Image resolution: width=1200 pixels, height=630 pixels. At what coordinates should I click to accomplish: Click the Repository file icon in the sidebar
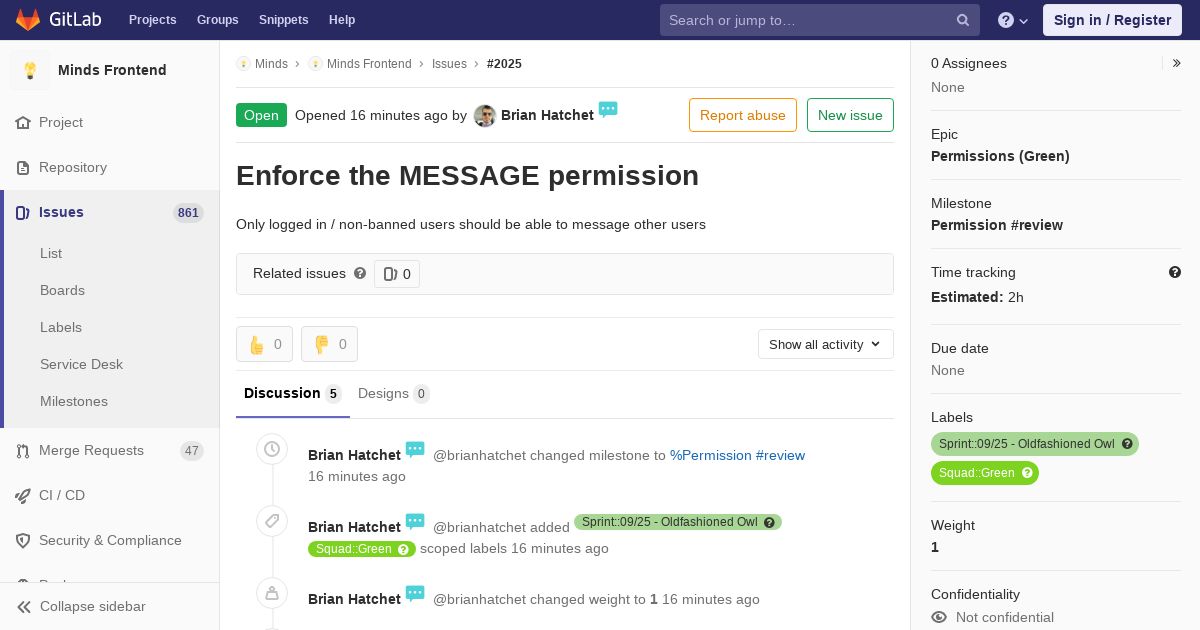tap(23, 168)
